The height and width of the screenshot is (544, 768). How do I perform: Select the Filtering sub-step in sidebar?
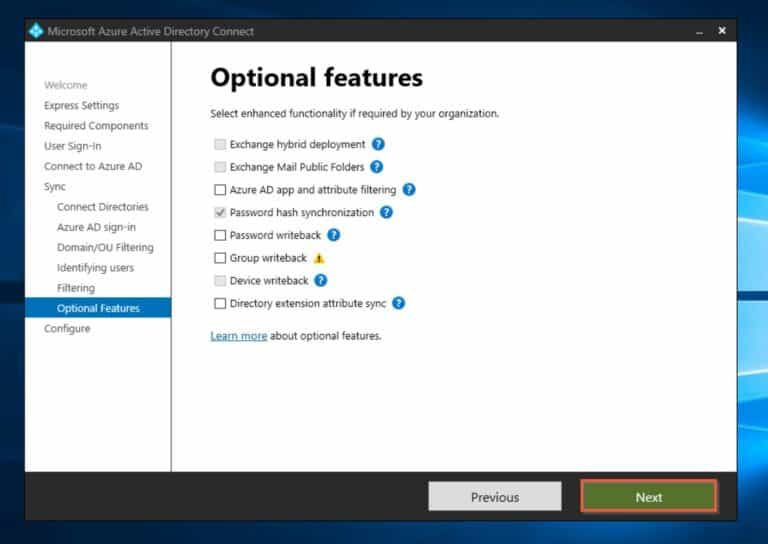point(76,288)
